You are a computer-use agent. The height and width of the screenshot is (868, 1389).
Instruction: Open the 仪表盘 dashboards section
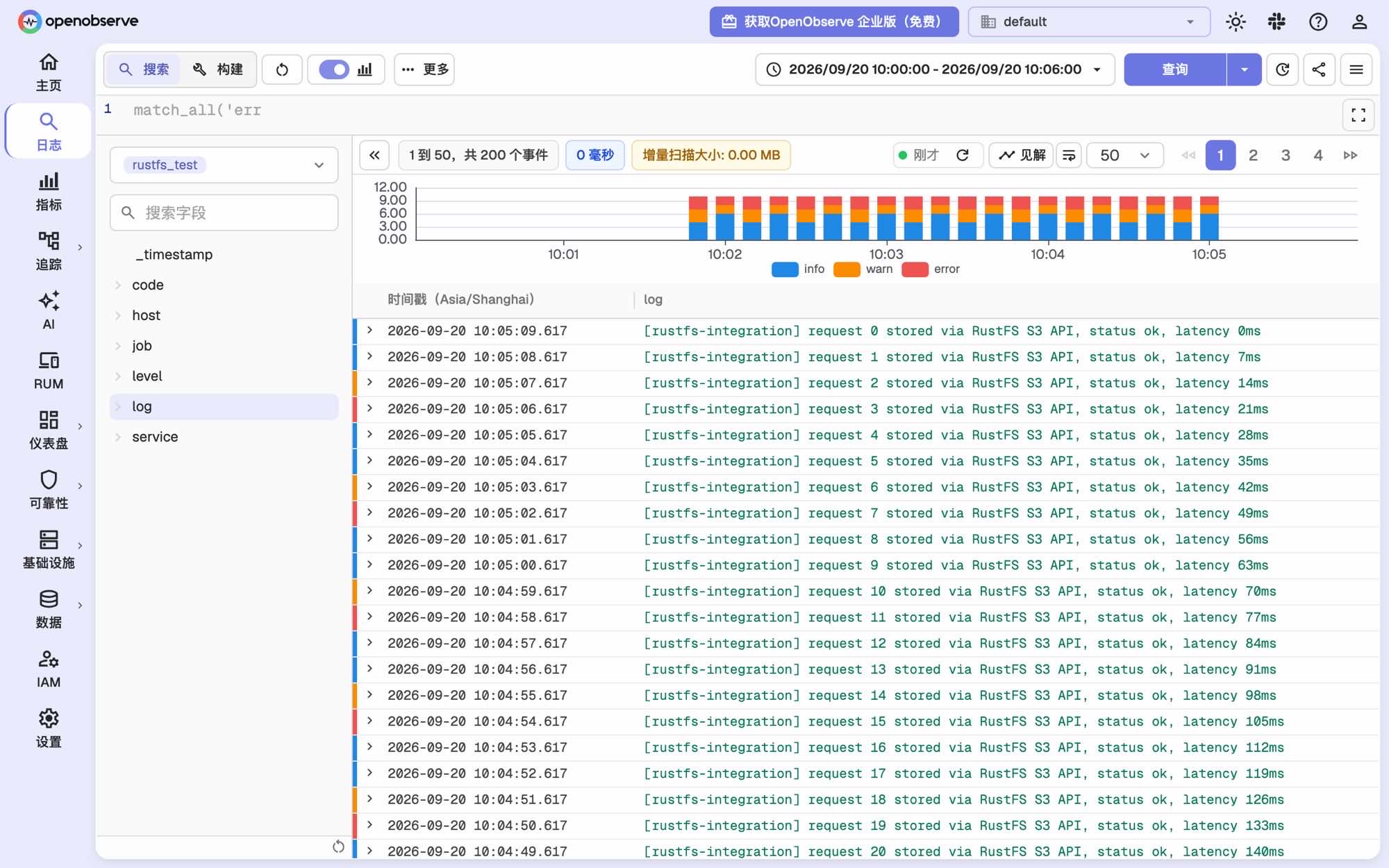49,431
